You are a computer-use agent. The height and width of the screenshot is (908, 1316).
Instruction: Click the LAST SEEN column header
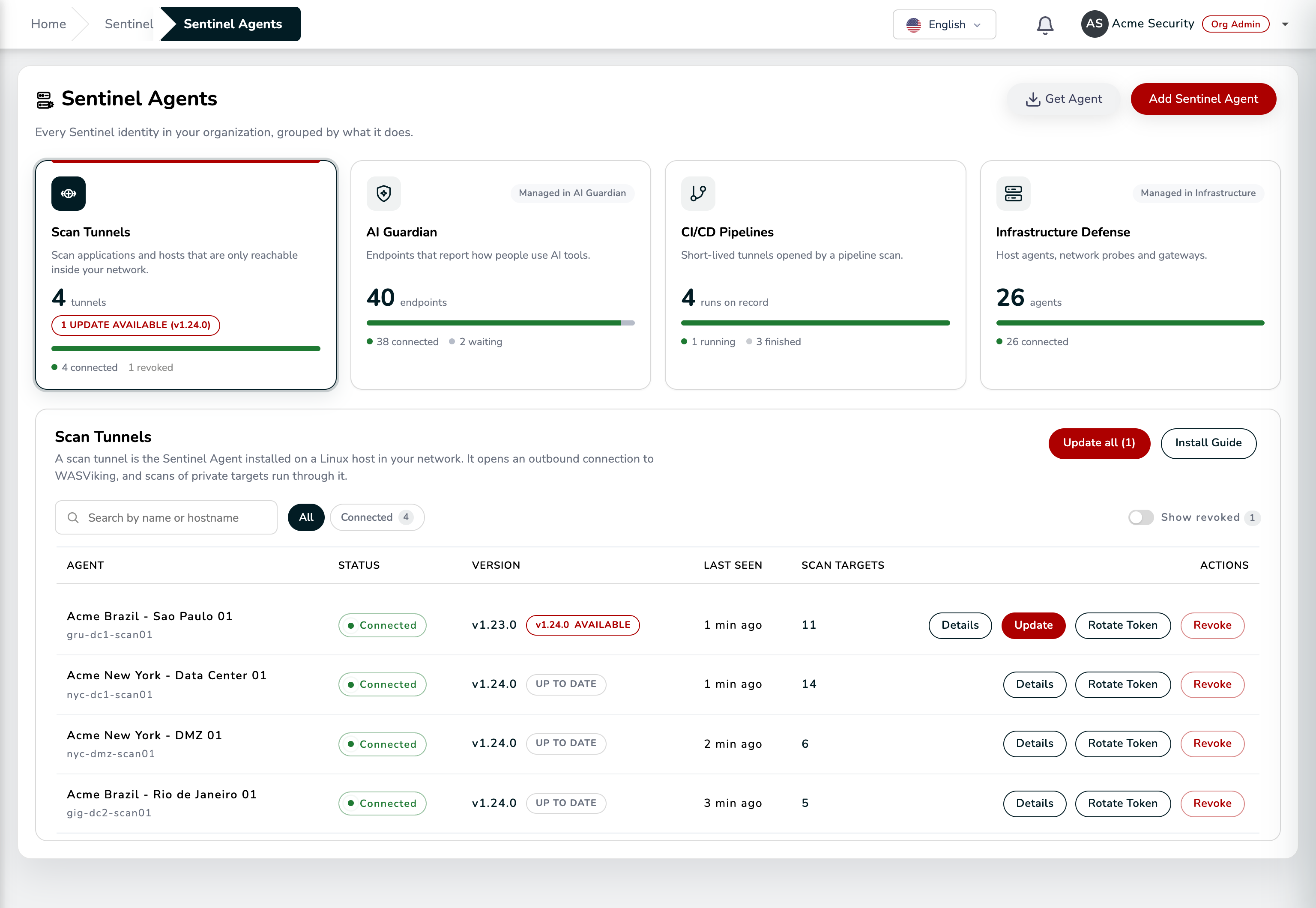[x=733, y=565]
